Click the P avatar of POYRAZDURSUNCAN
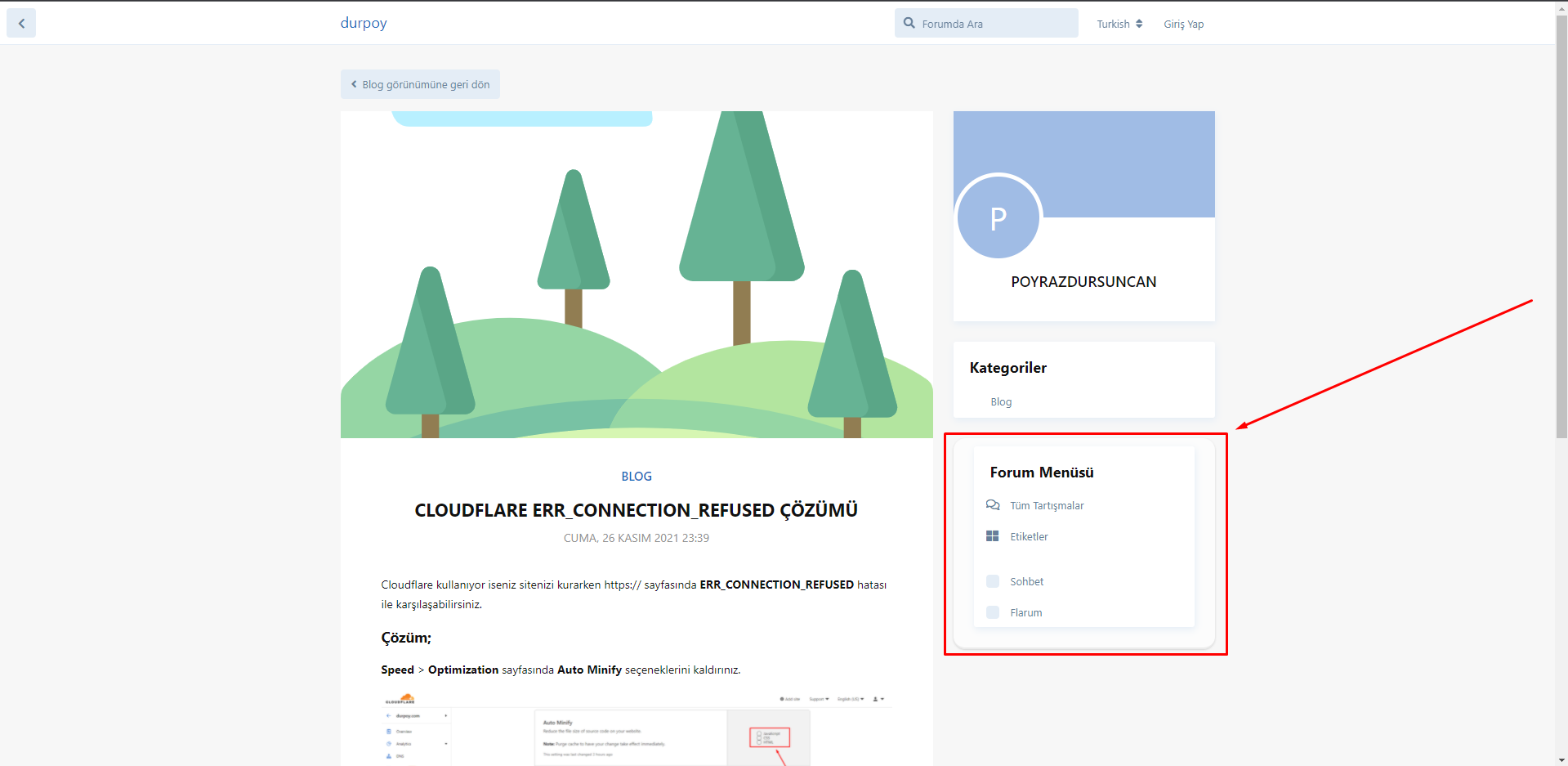 pyautogui.click(x=998, y=217)
